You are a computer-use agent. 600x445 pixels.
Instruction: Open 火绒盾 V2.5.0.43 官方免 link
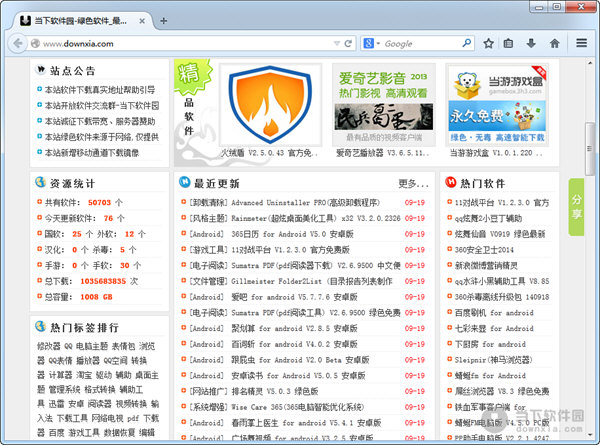tap(270, 153)
